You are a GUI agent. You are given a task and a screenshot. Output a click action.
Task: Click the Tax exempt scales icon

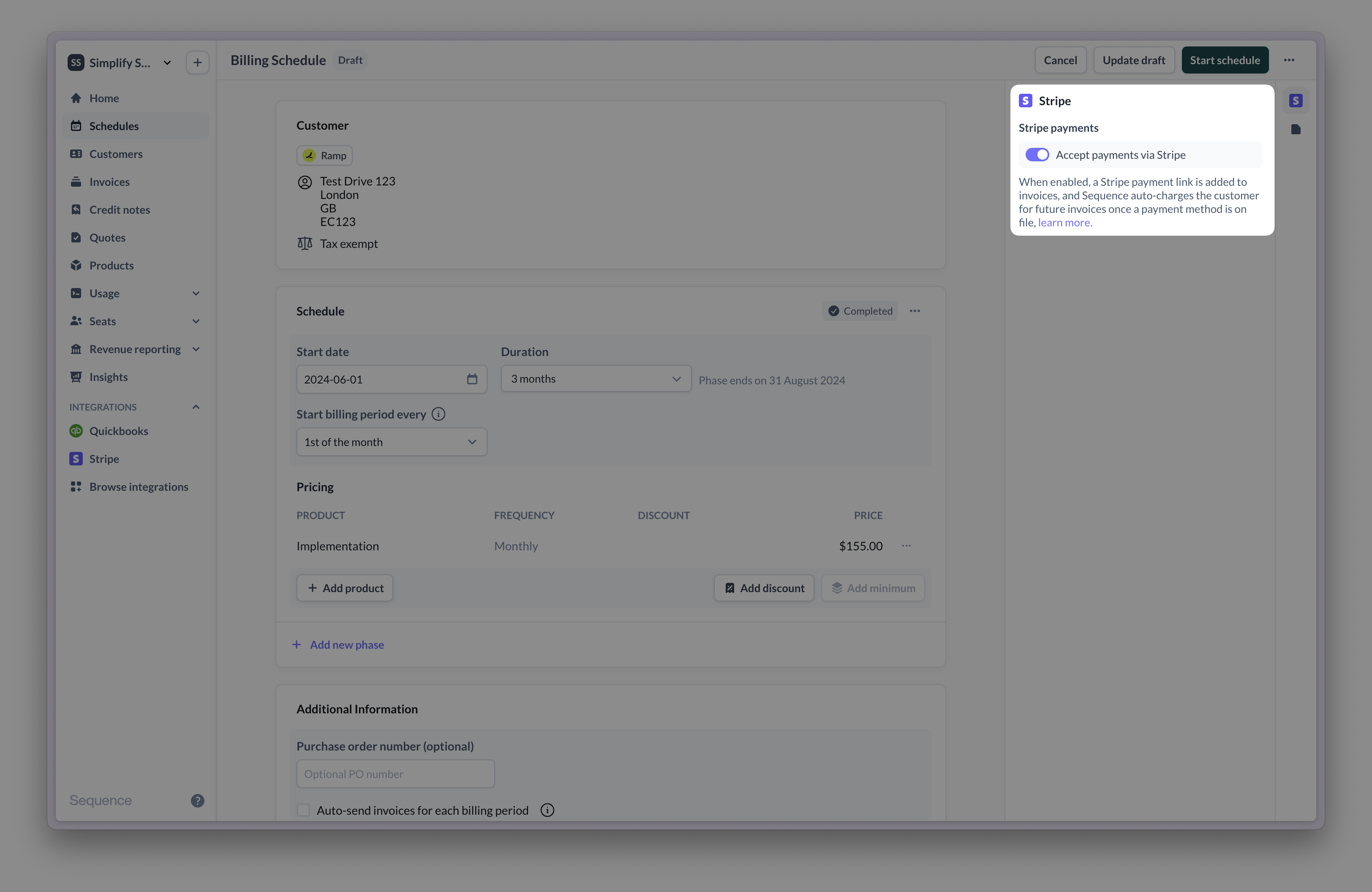click(x=305, y=244)
